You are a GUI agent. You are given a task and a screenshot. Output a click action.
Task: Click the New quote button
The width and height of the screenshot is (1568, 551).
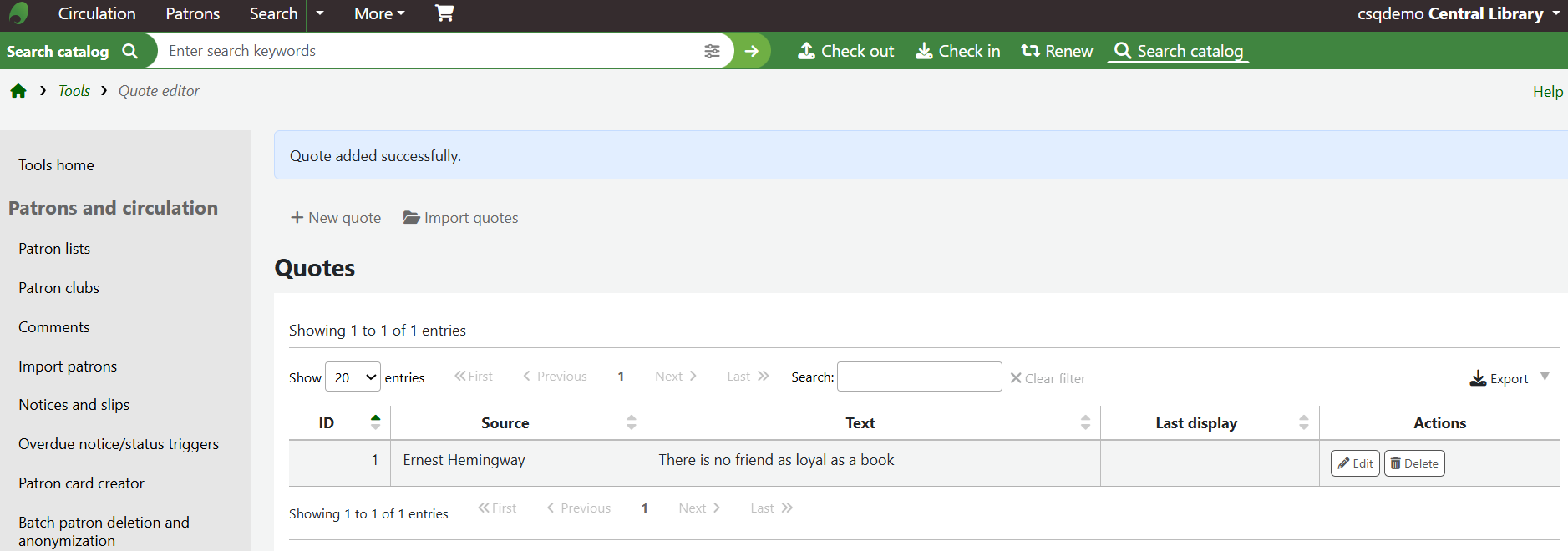point(336,218)
